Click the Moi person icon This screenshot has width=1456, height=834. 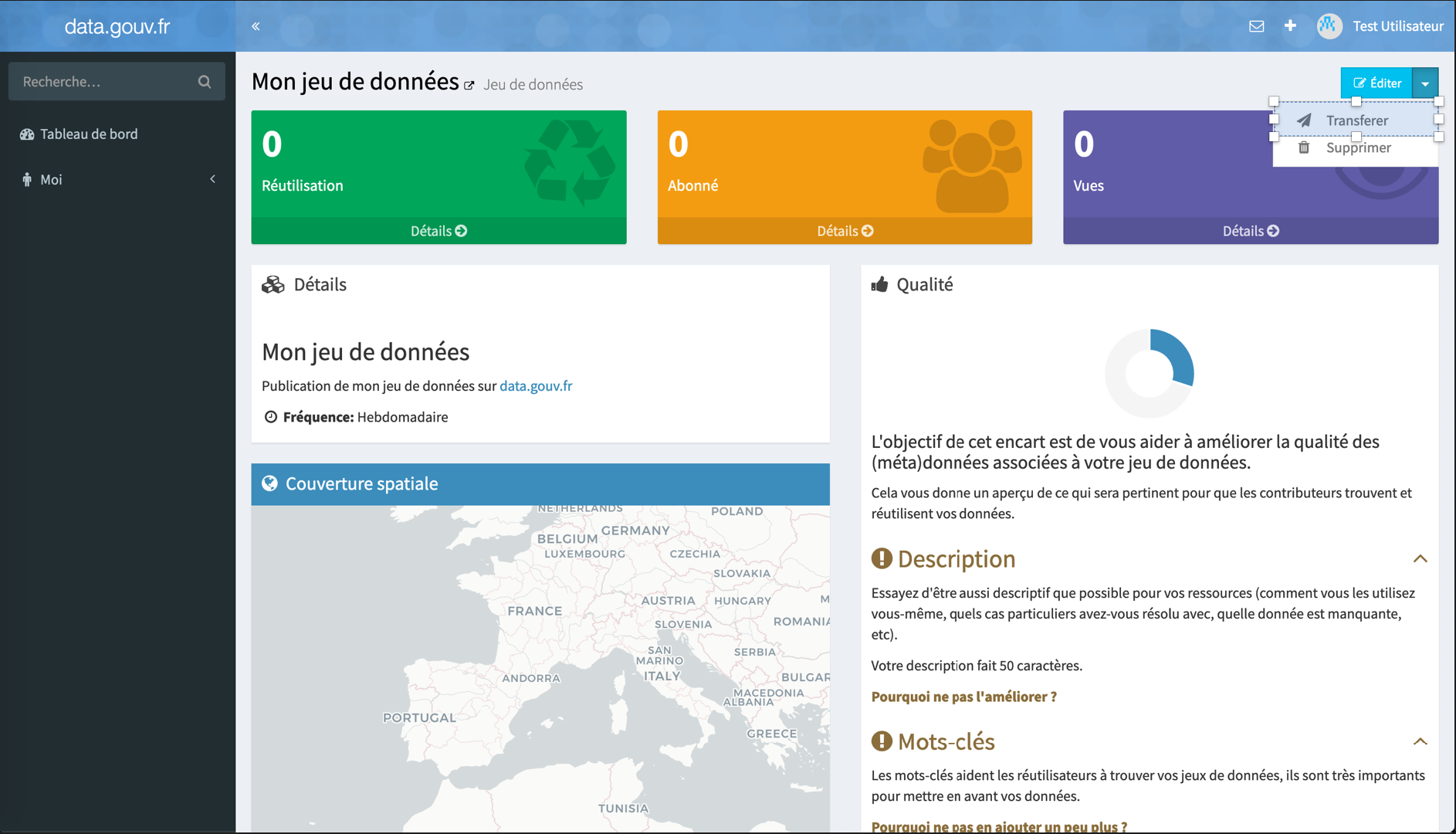point(27,180)
